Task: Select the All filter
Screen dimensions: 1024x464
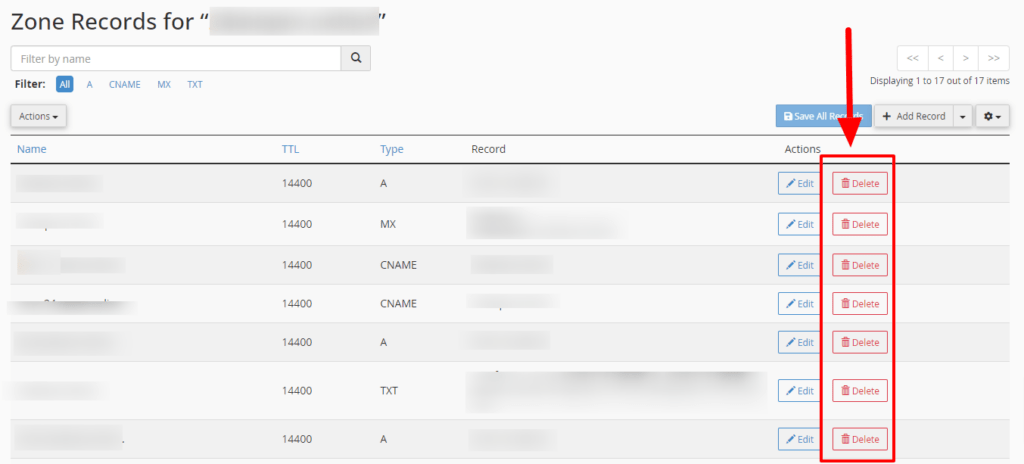Action: (x=64, y=85)
